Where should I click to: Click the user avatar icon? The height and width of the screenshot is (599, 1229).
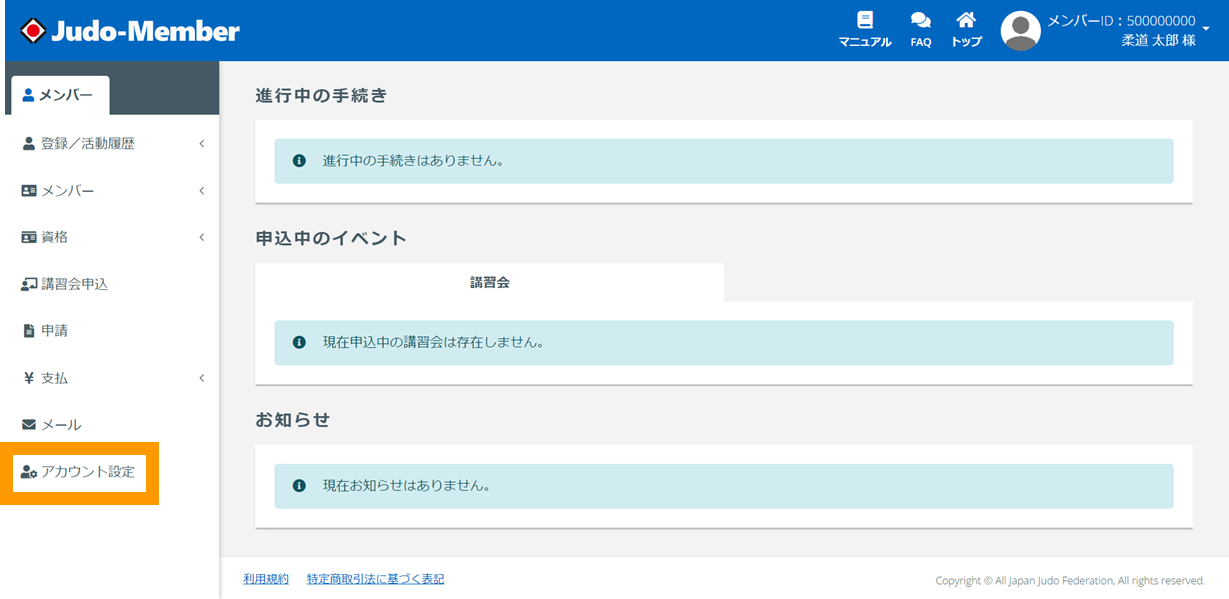tap(1021, 31)
